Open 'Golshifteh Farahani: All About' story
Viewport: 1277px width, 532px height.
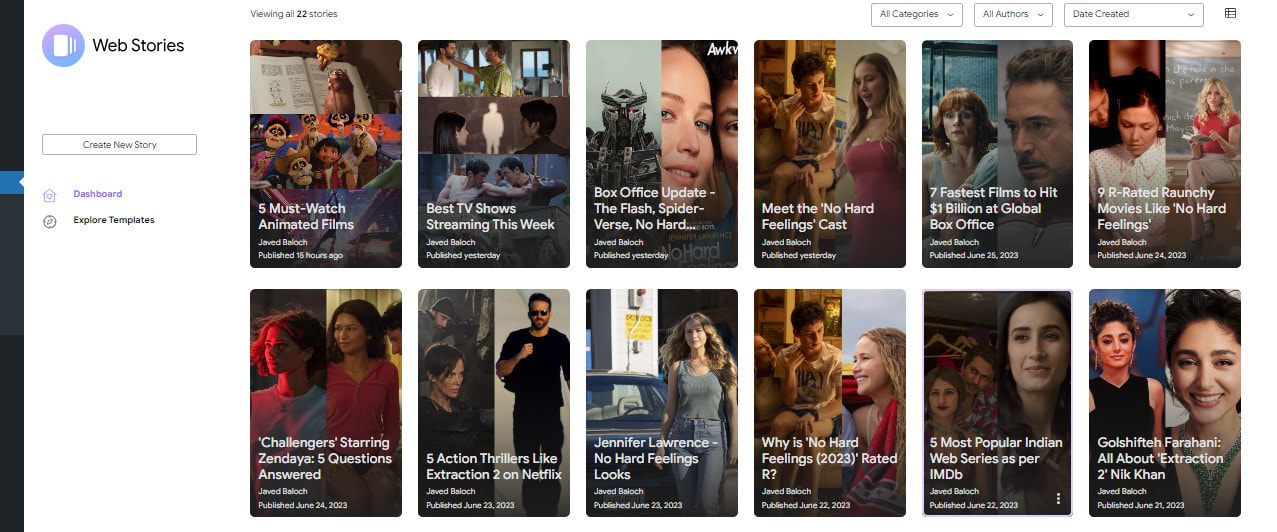pyautogui.click(x=1165, y=403)
